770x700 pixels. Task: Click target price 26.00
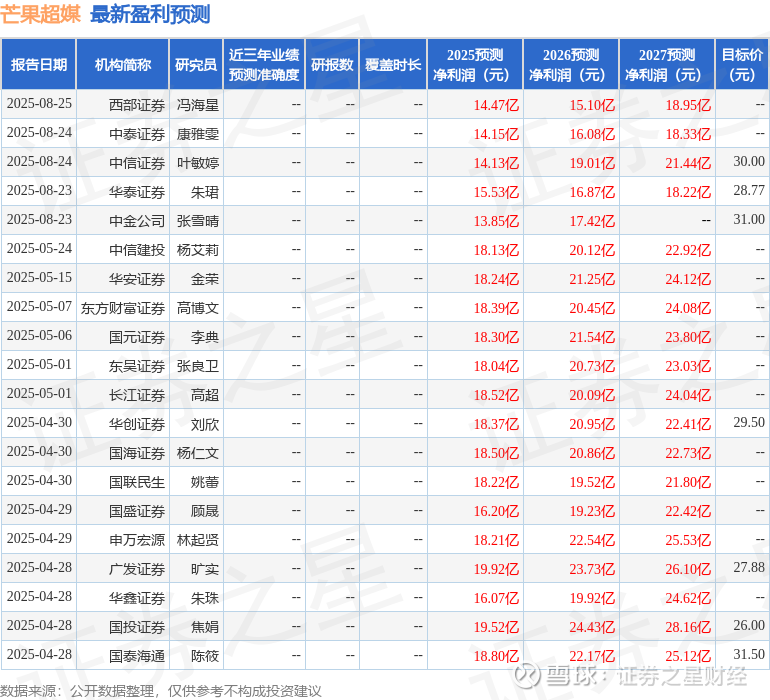click(749, 625)
